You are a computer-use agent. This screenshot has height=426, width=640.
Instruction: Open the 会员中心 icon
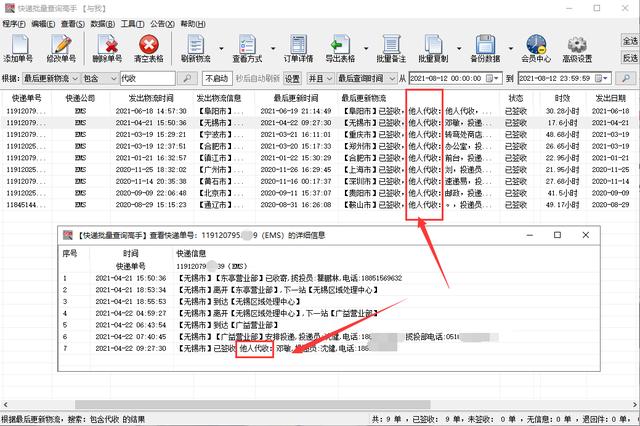(x=537, y=45)
